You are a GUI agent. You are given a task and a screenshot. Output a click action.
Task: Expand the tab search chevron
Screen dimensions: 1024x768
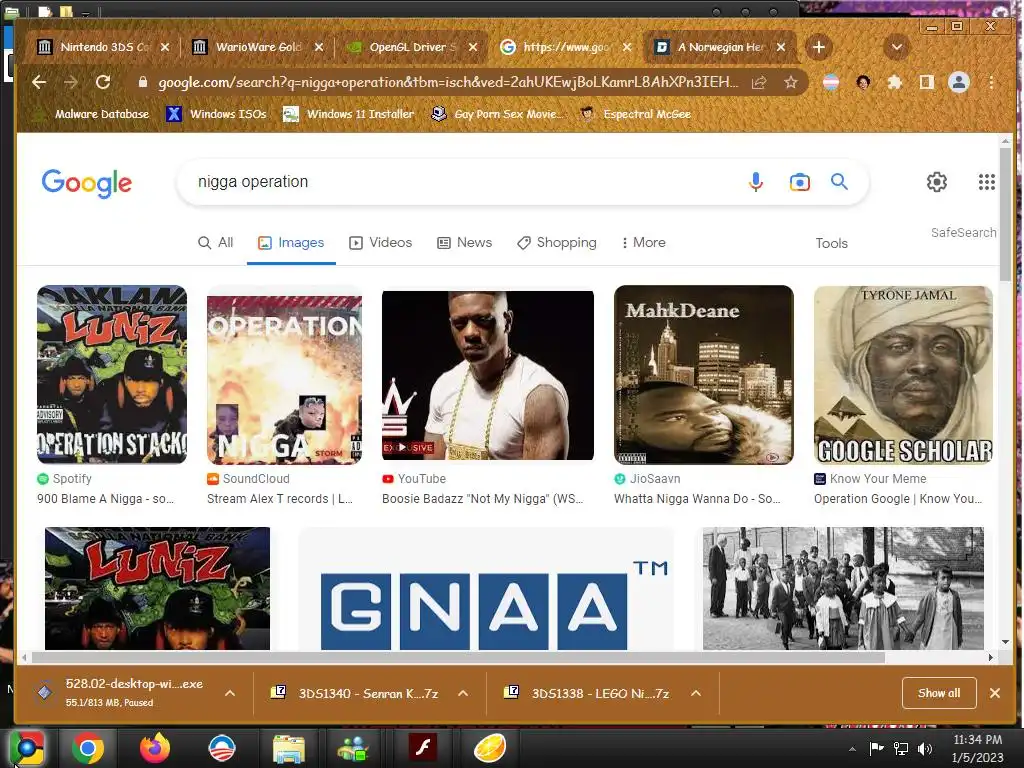896,47
